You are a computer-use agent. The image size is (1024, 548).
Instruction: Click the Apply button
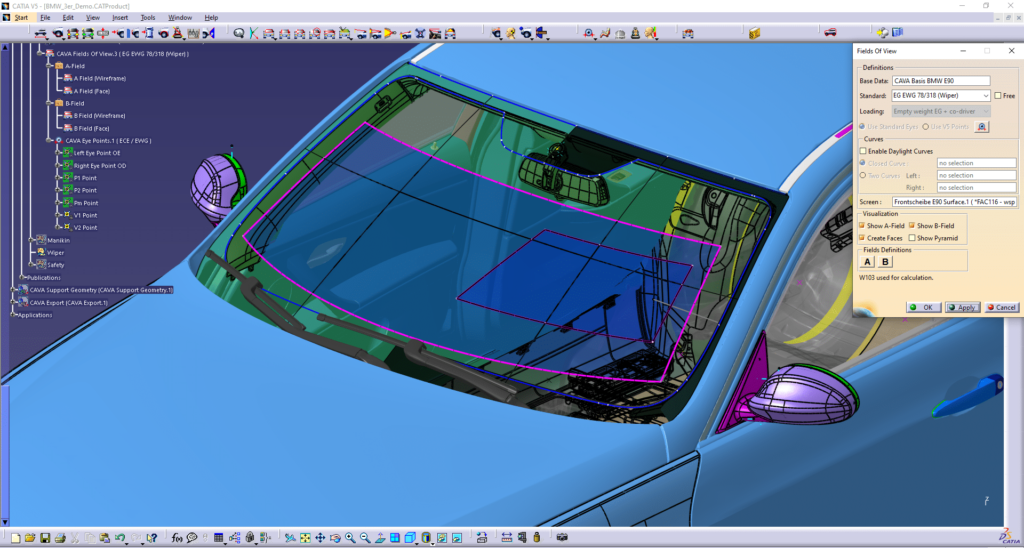(x=963, y=308)
